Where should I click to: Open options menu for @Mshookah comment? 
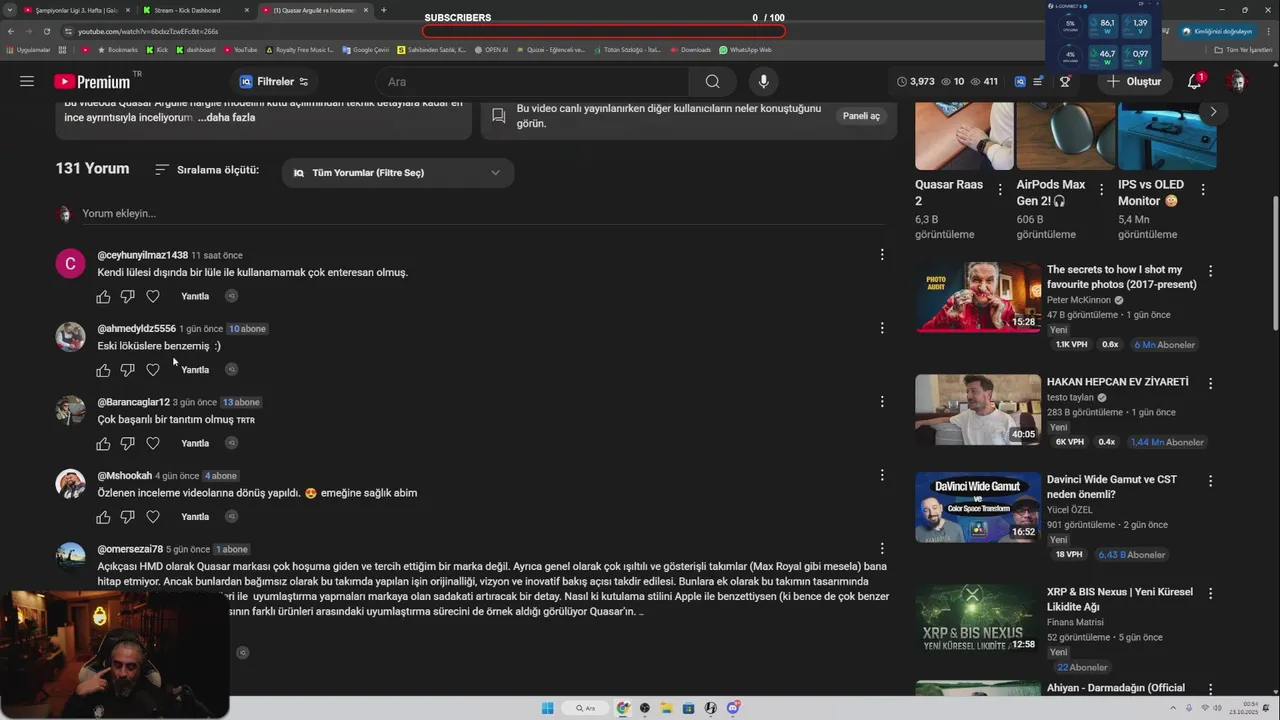[x=882, y=475]
